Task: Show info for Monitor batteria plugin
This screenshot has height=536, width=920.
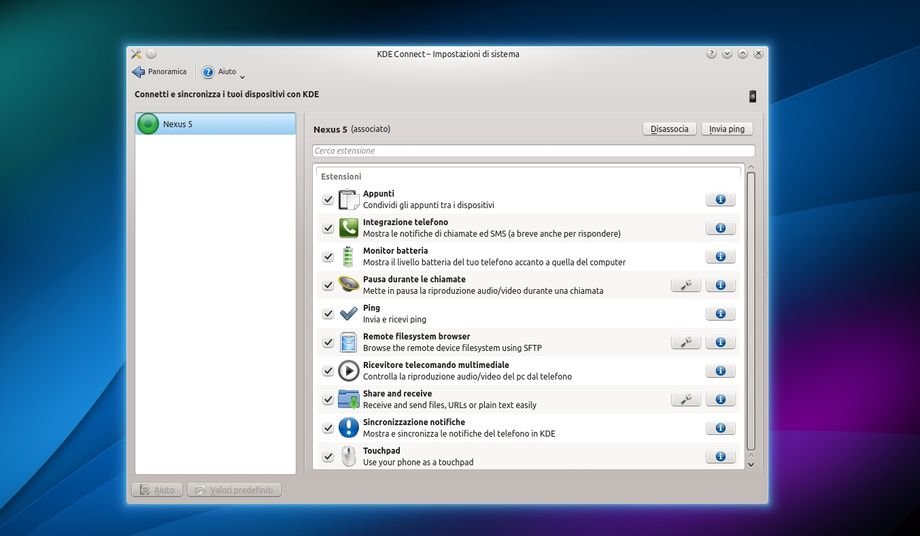Action: click(720, 256)
